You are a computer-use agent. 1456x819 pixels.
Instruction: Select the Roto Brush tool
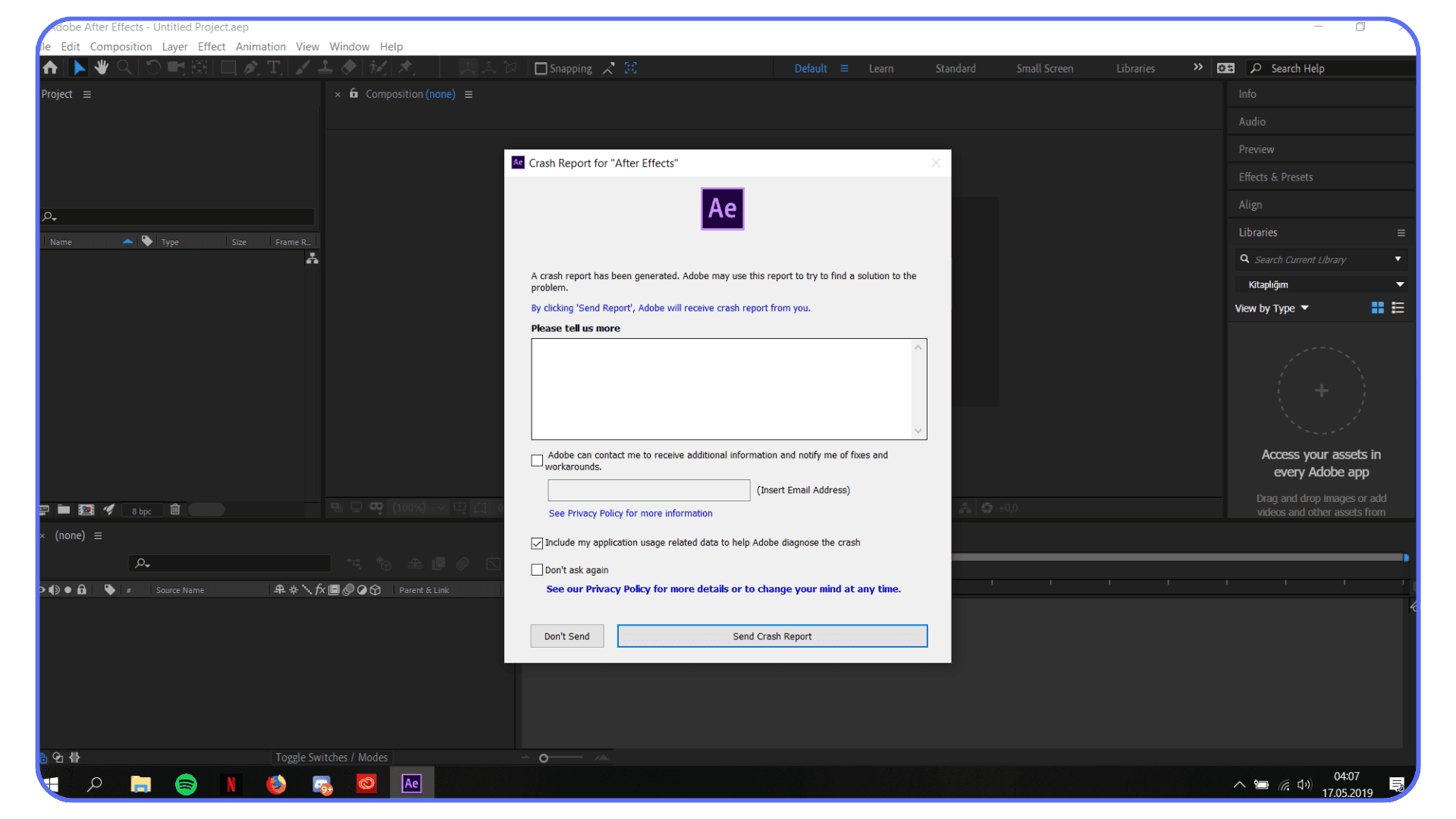(378, 67)
